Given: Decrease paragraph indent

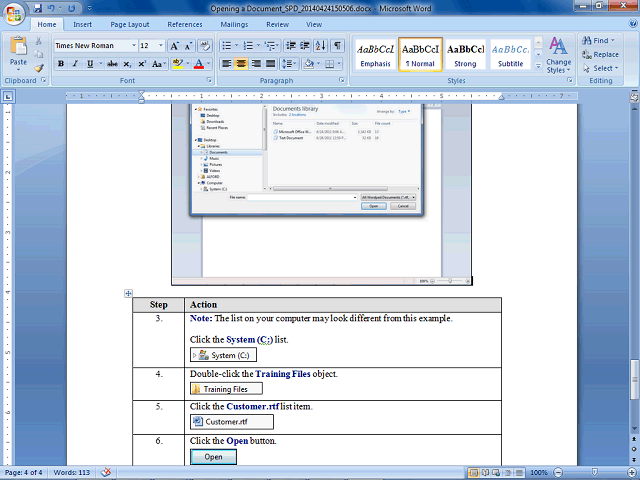Looking at the screenshot, I should pyautogui.click(x=291, y=46).
